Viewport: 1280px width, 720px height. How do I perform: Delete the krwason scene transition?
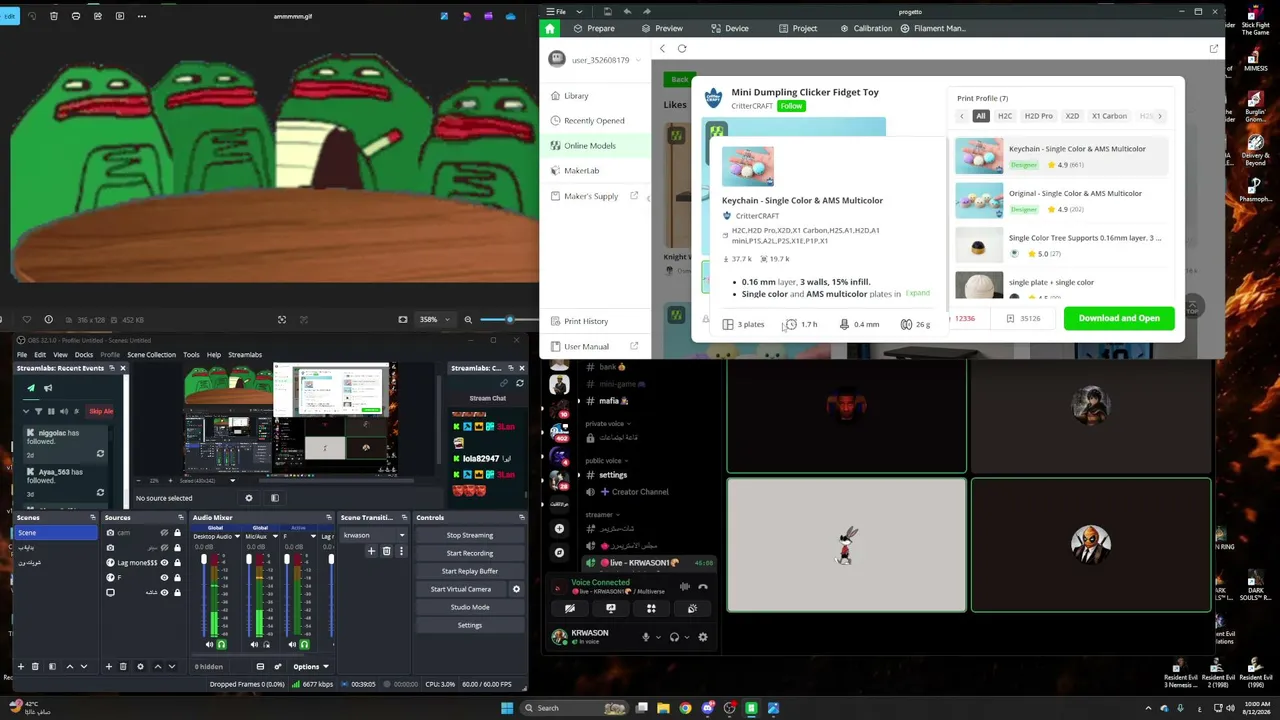tap(386, 551)
